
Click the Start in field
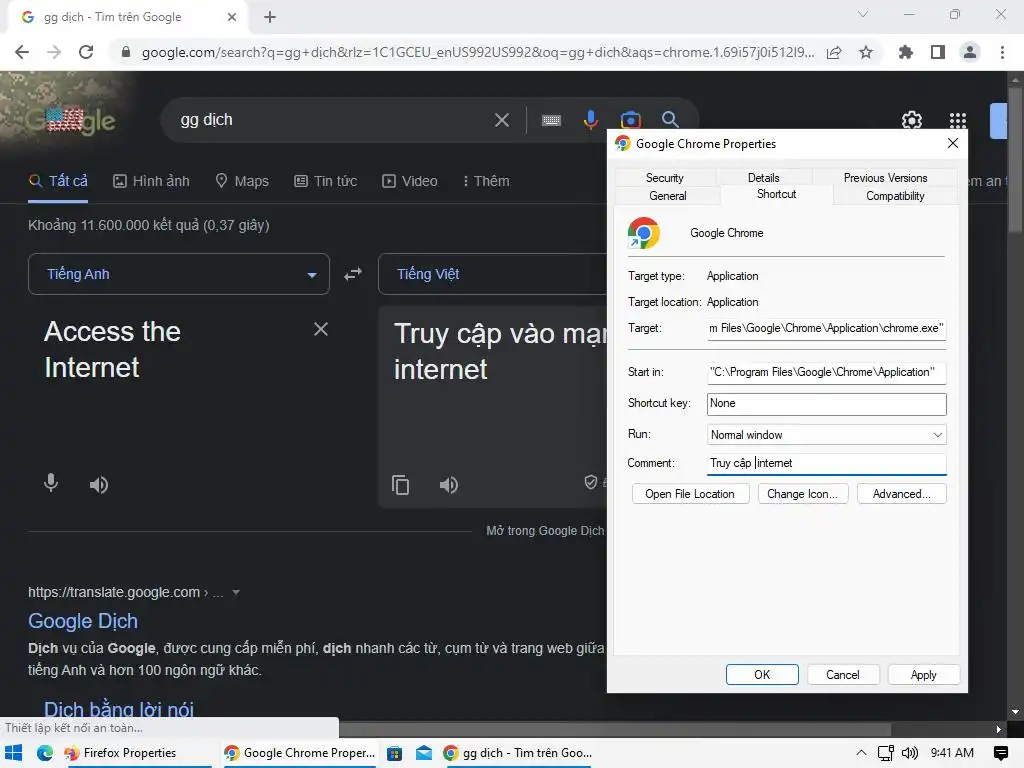[826, 372]
